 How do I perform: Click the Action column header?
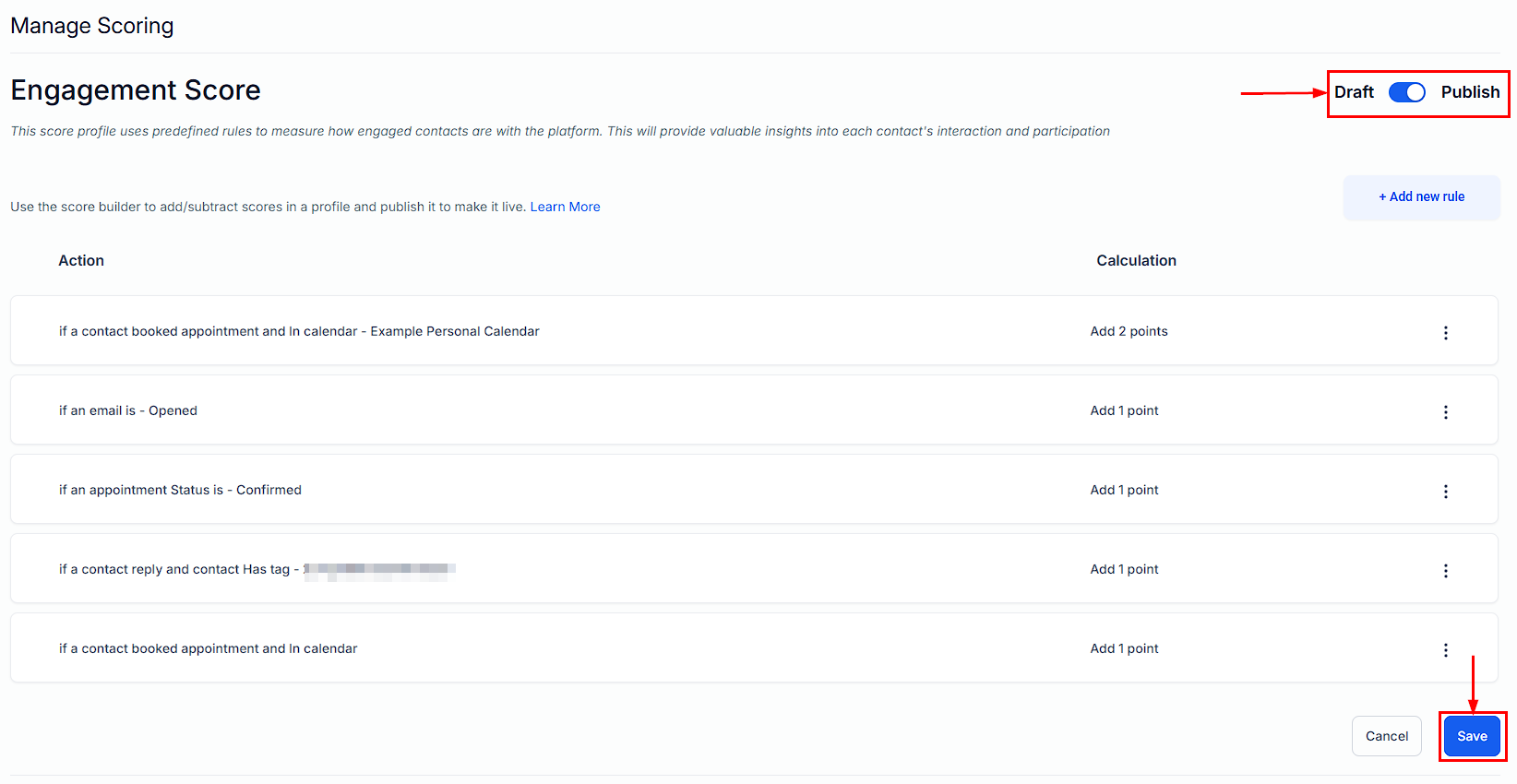[81, 260]
